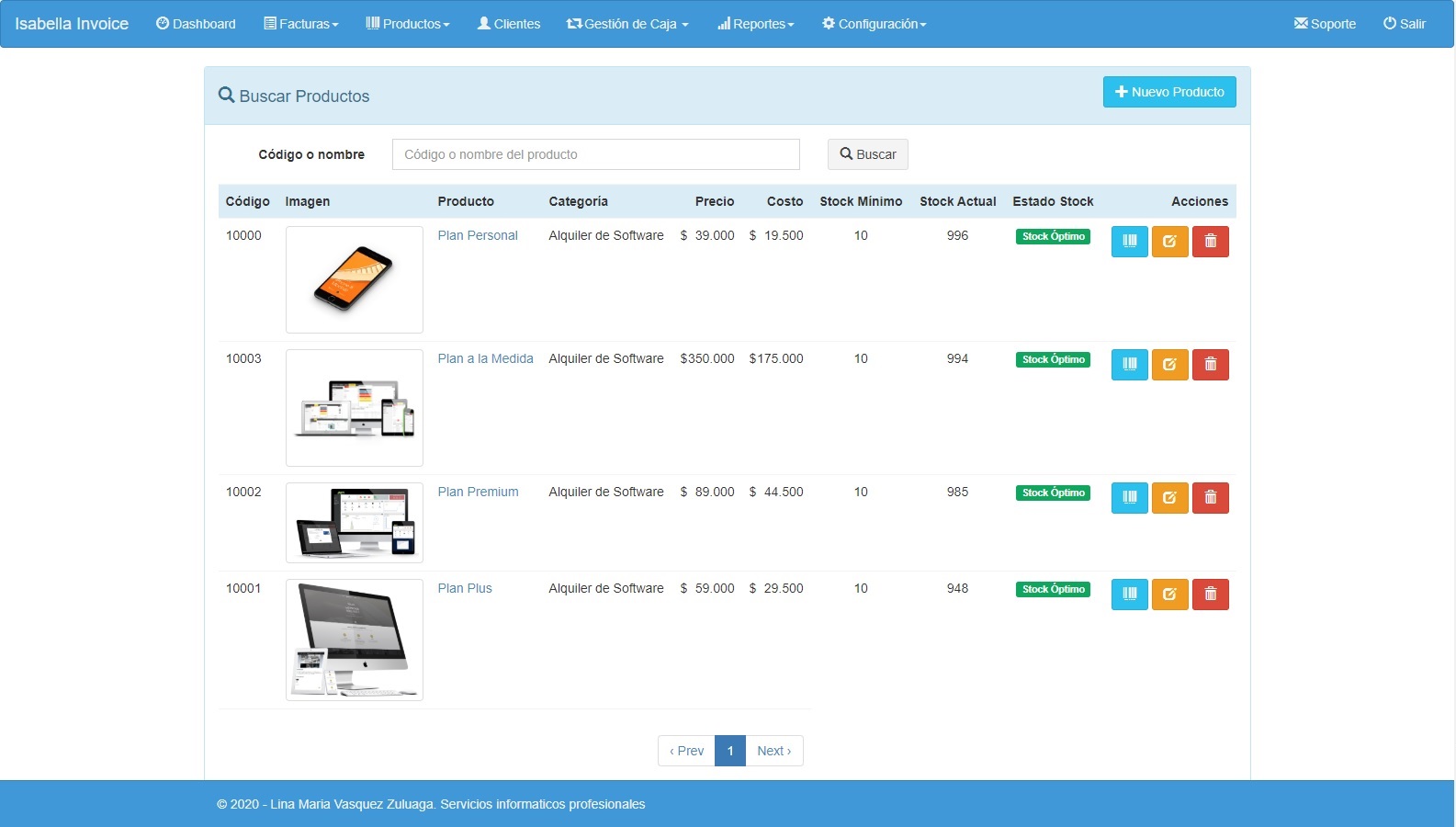Edit the Plan Personal product
Viewport: 1456px width, 827px height.
coord(1169,242)
